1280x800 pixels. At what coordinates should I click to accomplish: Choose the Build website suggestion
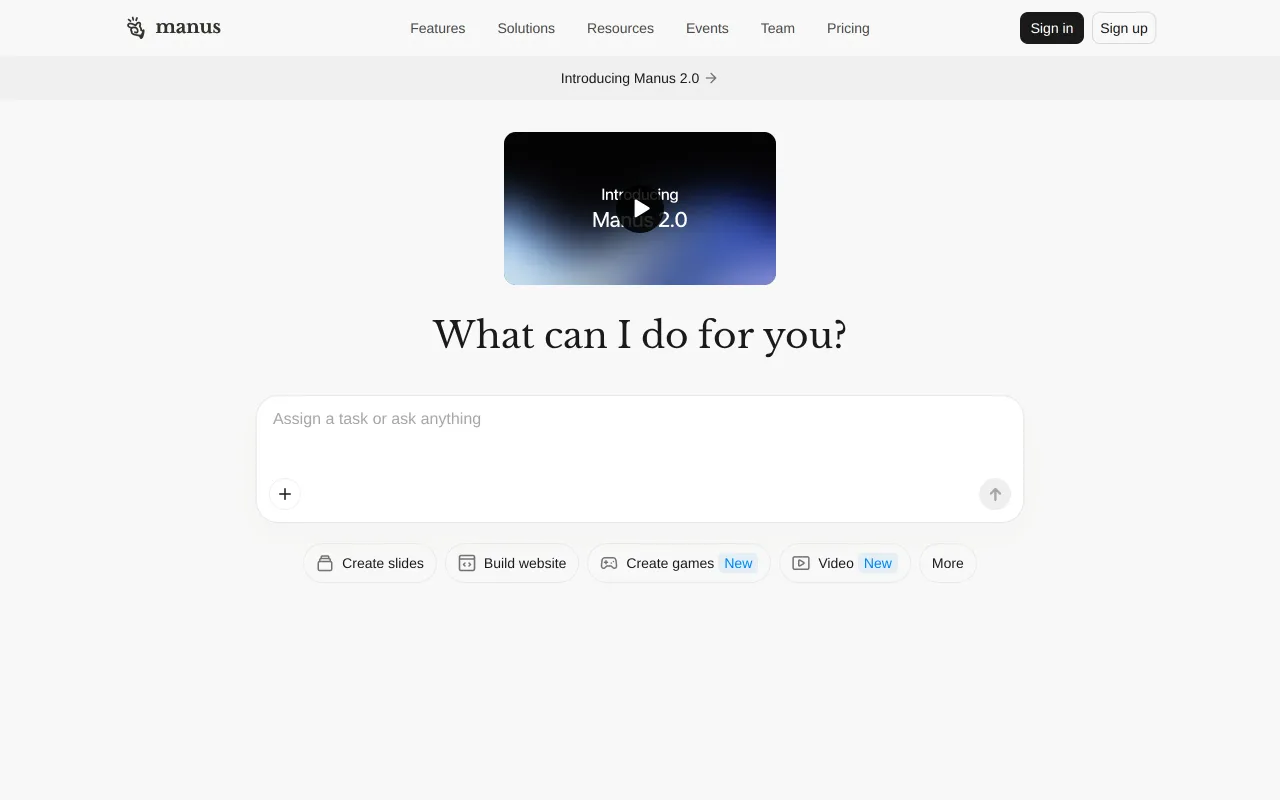click(512, 563)
